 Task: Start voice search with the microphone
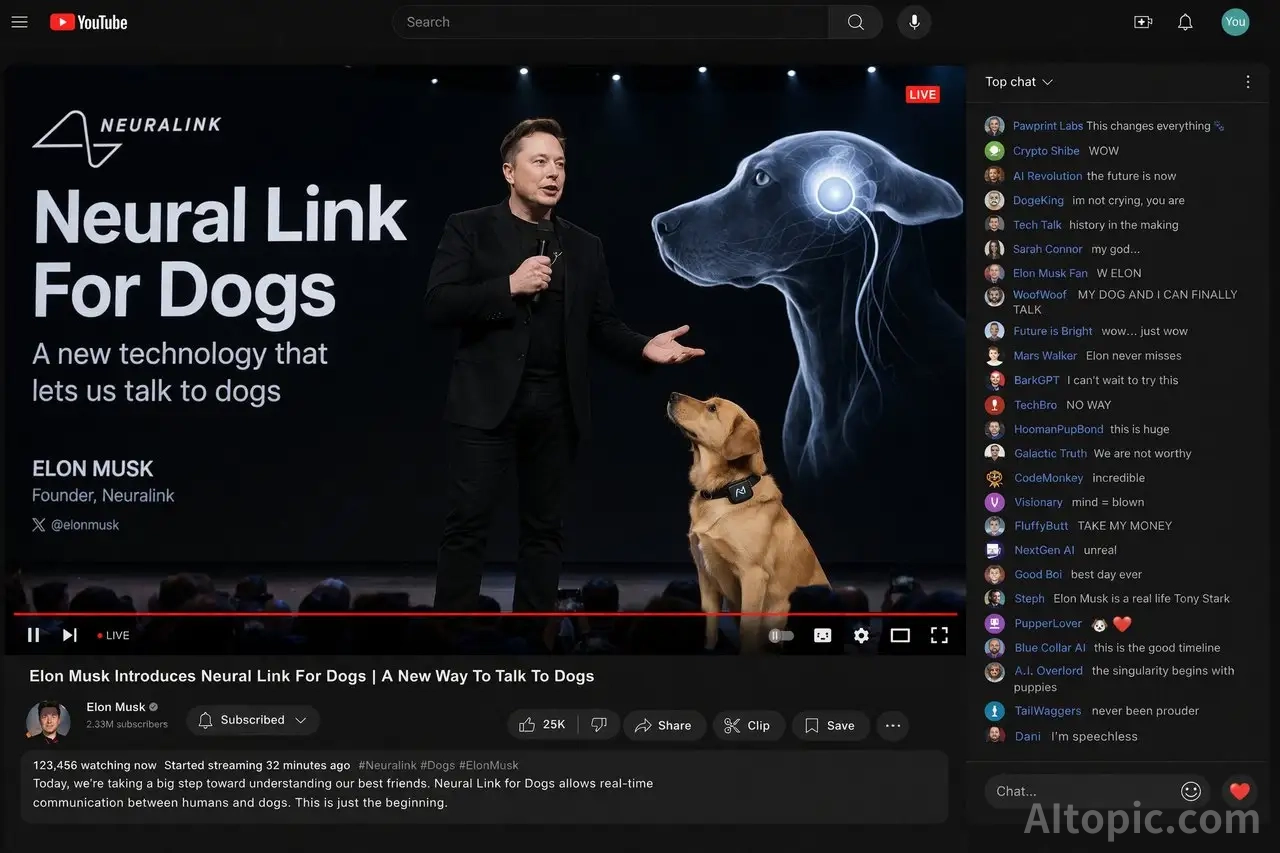tap(914, 22)
